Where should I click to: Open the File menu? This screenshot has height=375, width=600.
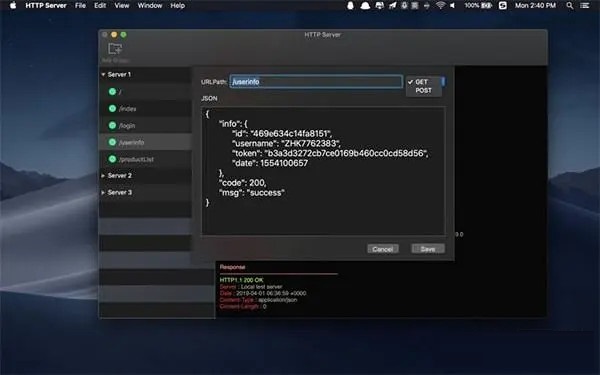(x=80, y=6)
